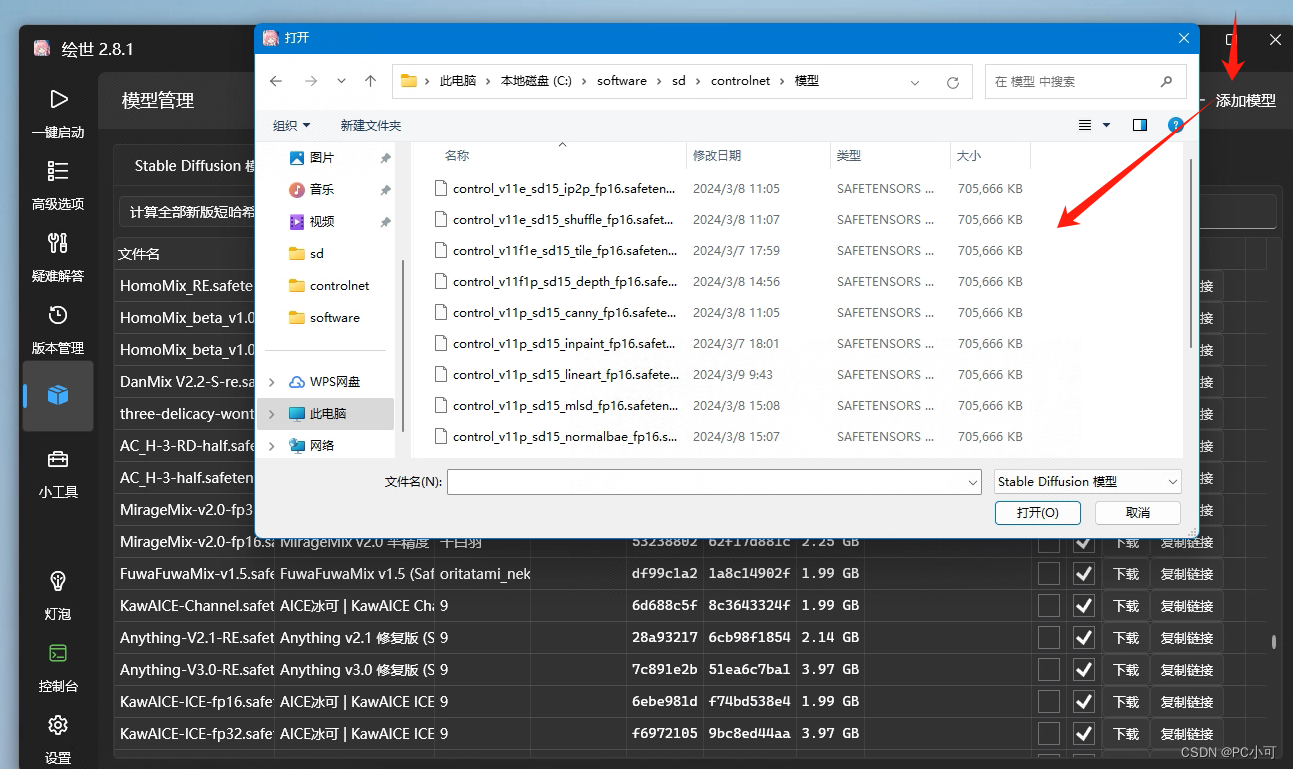Open 疑难解答 troubleshooting in sidebar
This screenshot has height=769, width=1293.
pyautogui.click(x=58, y=257)
